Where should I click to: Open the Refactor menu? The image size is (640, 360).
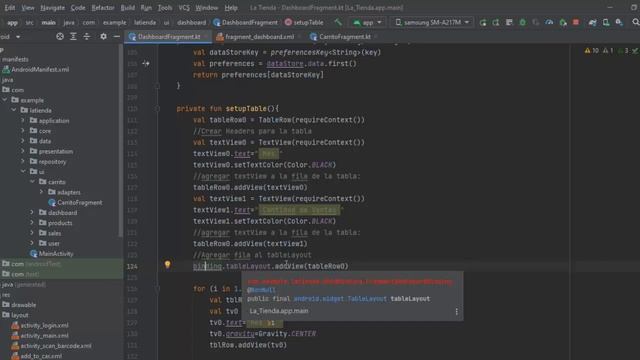[x=103, y=8]
